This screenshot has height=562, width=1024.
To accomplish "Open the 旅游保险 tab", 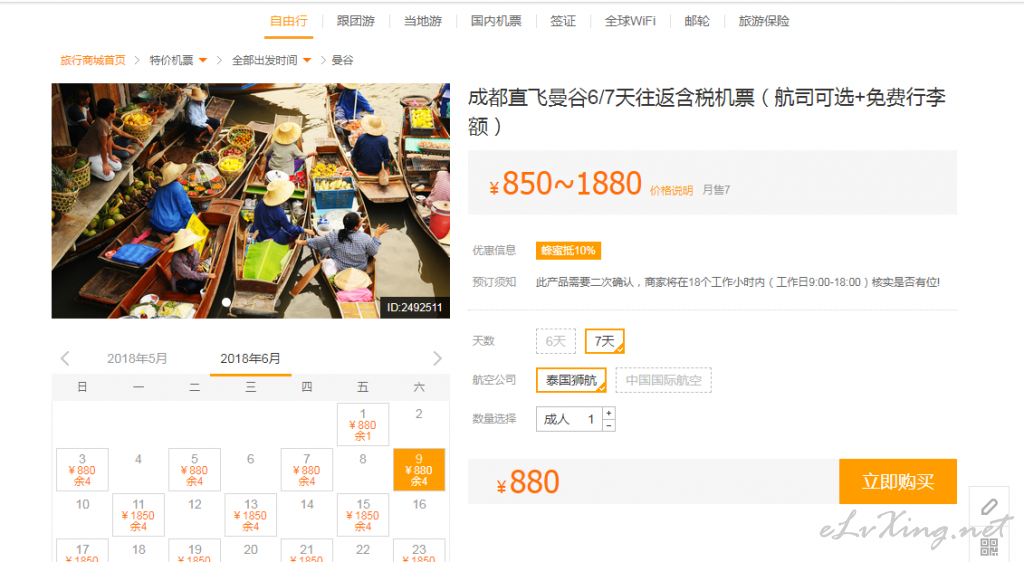I will click(763, 21).
